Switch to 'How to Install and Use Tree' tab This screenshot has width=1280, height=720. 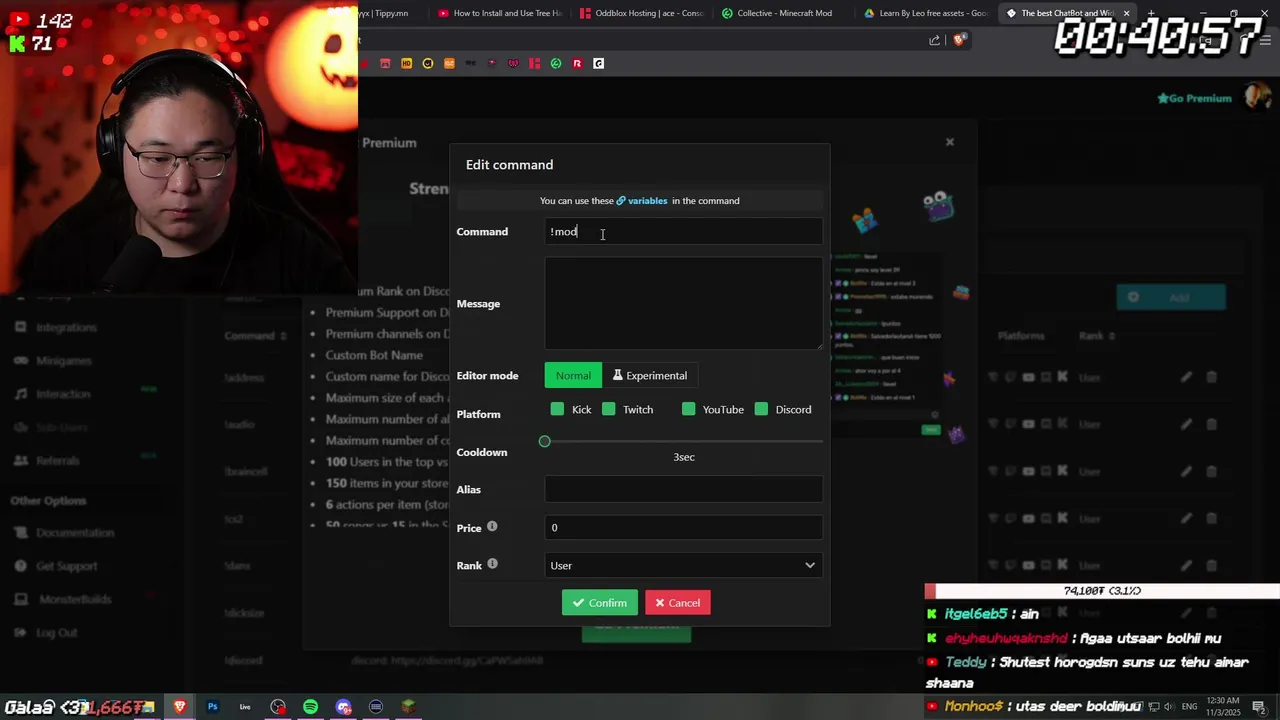[x=500, y=13]
